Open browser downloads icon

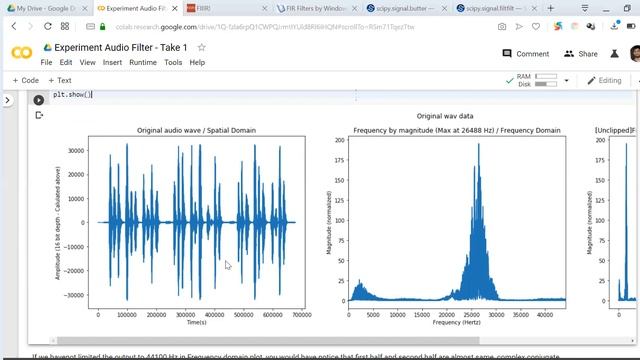point(615,26)
